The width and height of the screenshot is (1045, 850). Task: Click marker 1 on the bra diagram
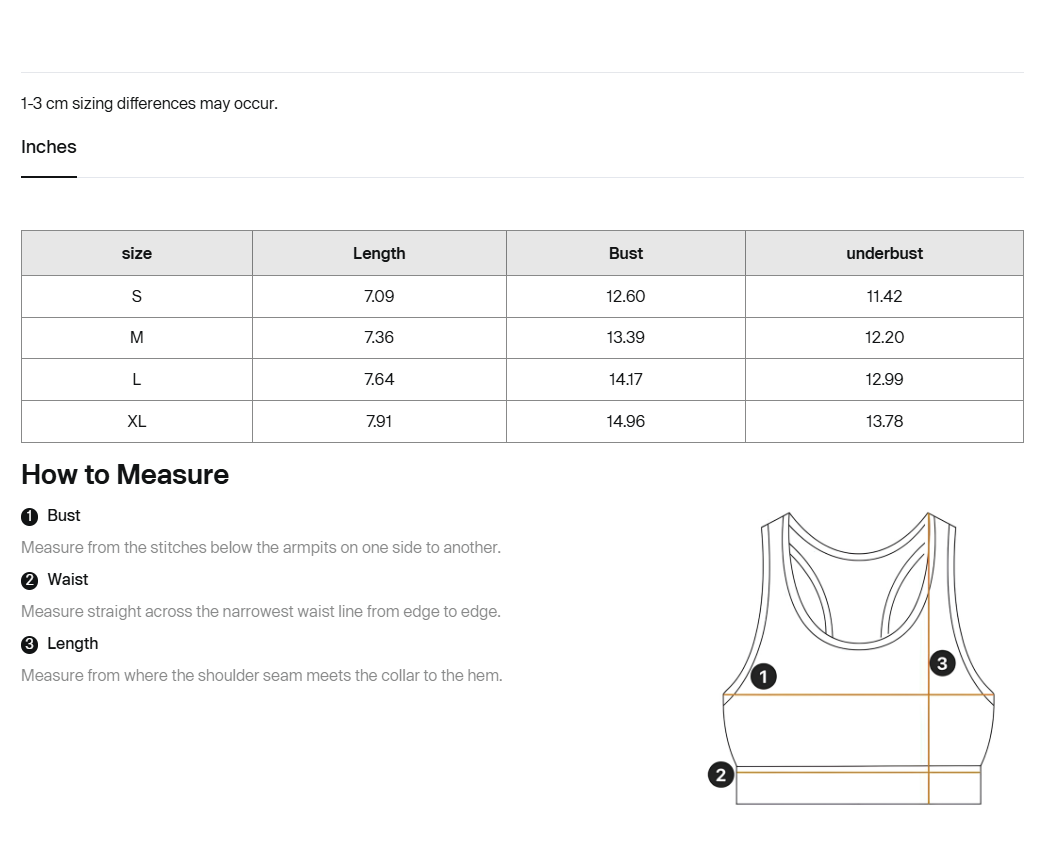click(763, 677)
